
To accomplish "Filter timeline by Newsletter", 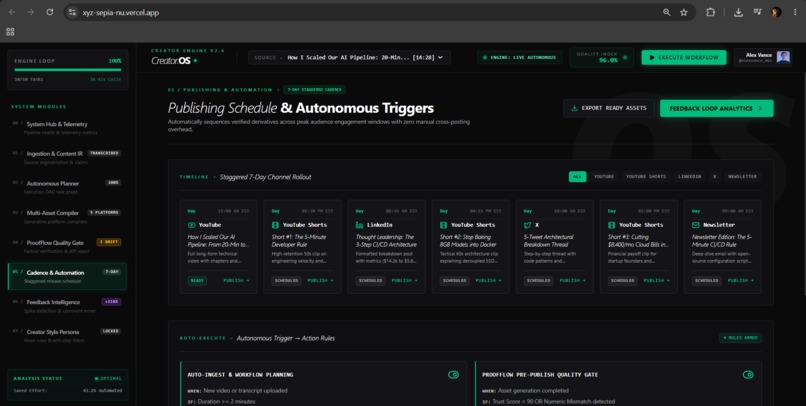I will point(742,176).
